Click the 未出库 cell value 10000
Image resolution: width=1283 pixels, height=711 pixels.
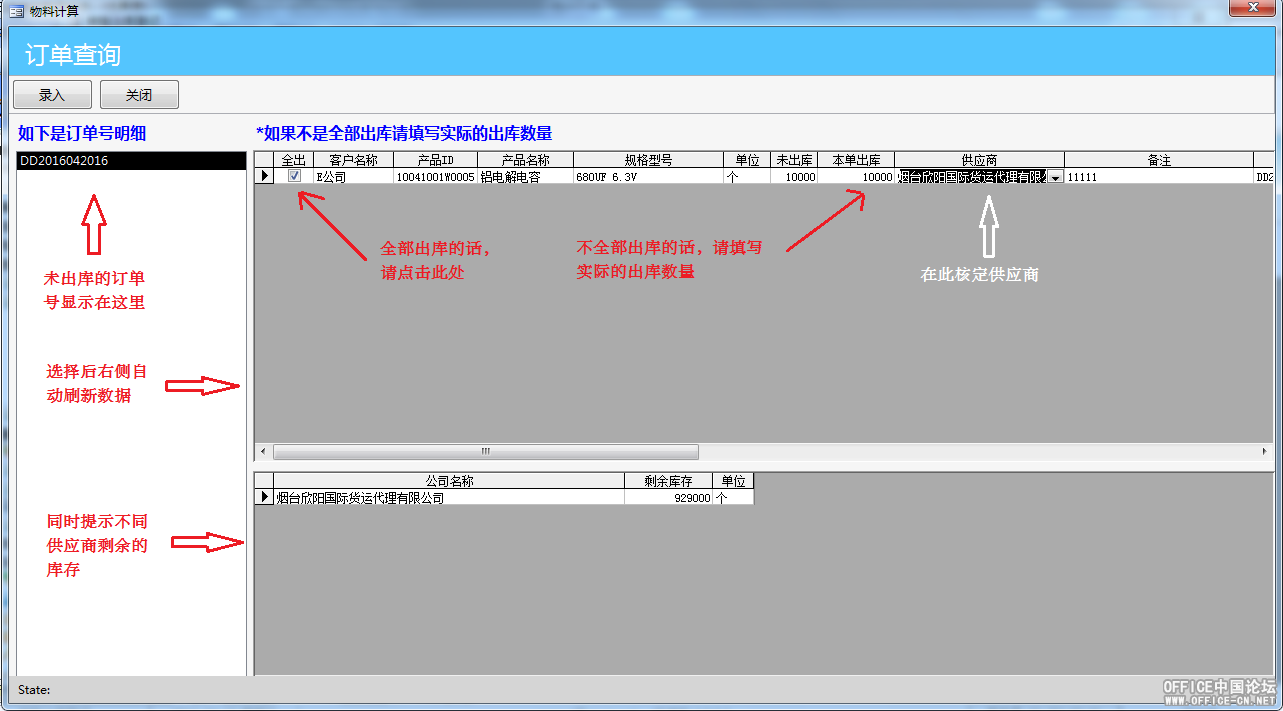tap(794, 177)
